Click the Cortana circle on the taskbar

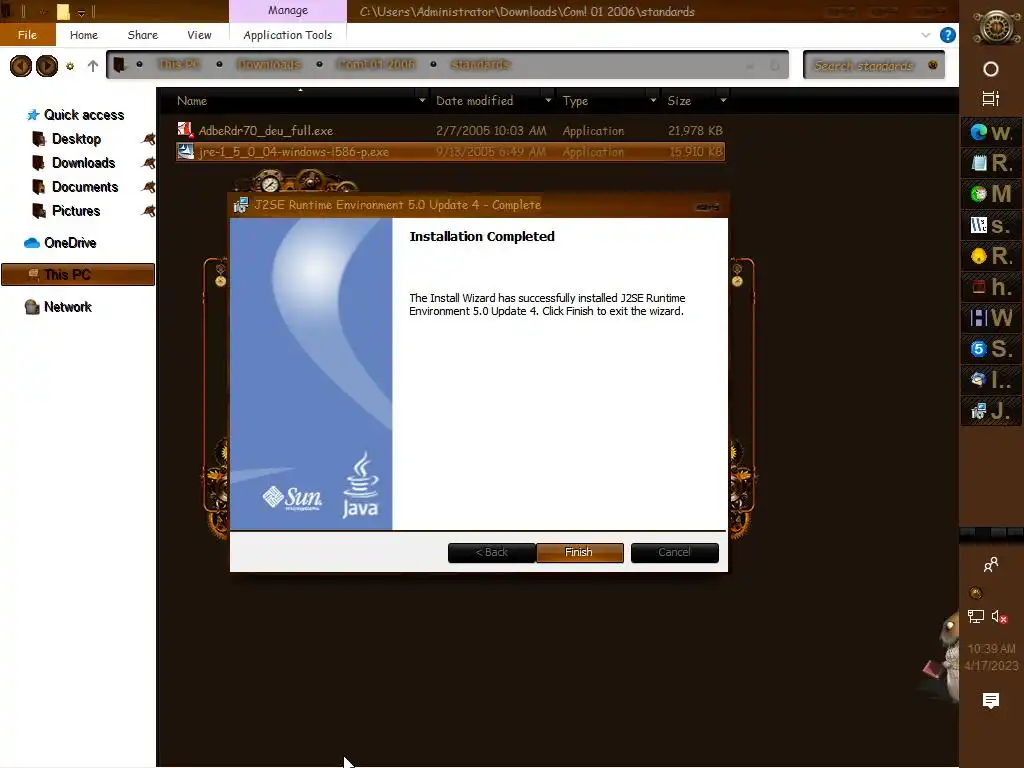pos(991,69)
